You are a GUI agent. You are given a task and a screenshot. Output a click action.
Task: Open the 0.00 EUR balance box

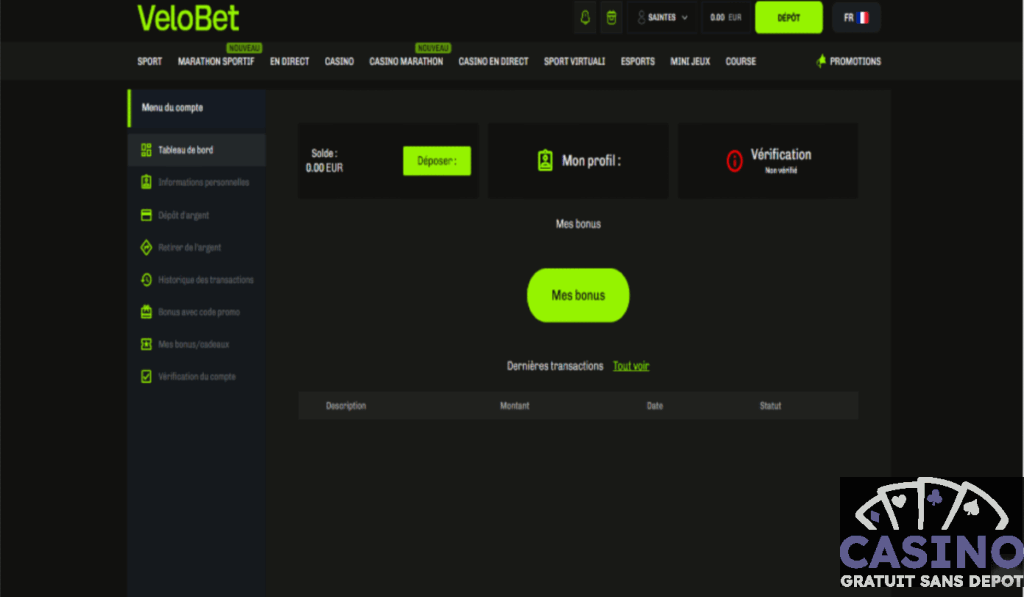point(726,18)
